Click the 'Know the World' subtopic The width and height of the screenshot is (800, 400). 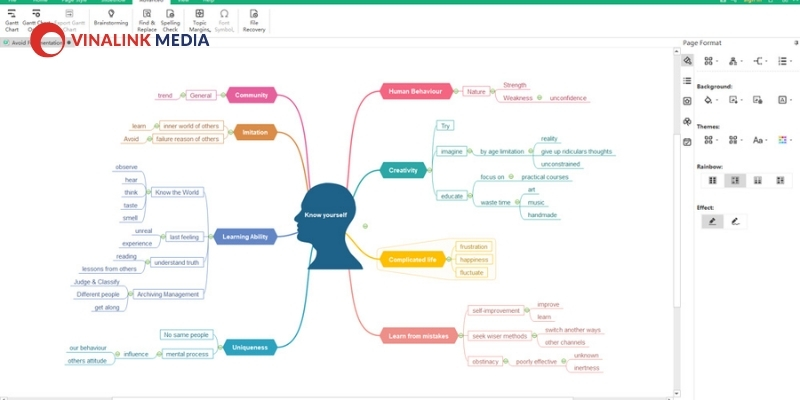(177, 192)
